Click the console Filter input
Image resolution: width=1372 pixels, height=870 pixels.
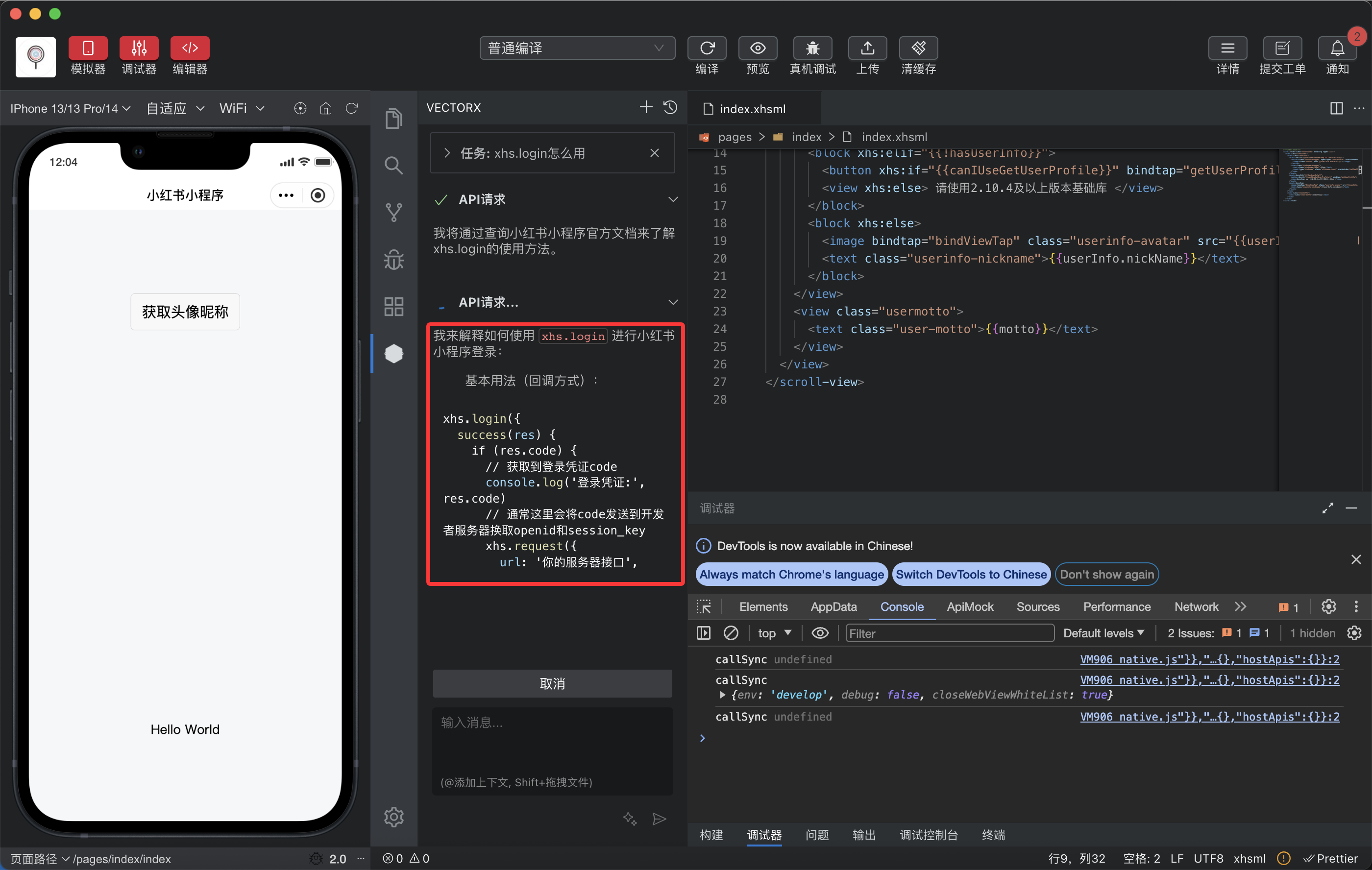pos(949,633)
